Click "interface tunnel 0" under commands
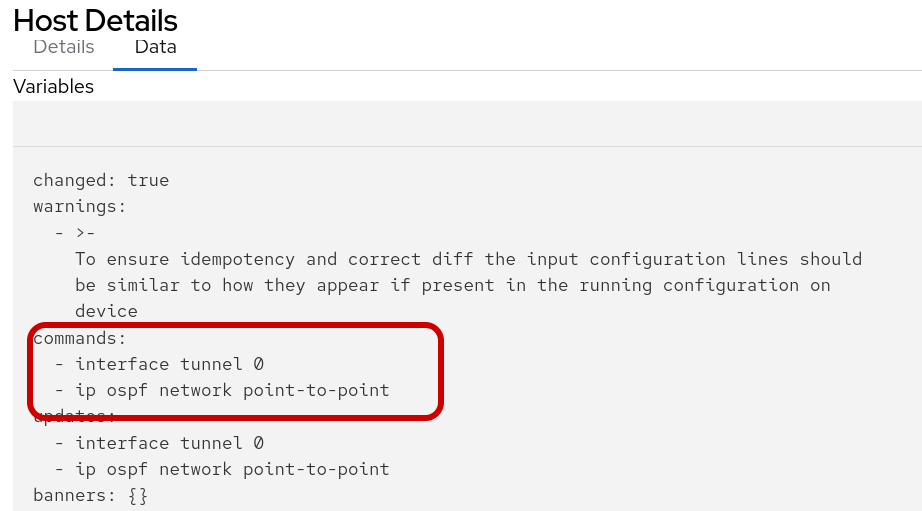This screenshot has width=922, height=511. 169,364
